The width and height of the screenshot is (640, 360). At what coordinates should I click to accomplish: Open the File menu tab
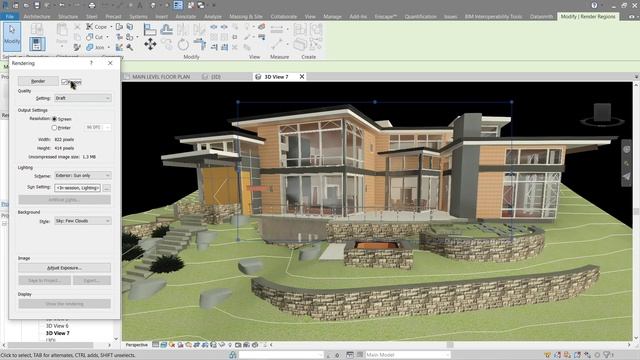10,17
